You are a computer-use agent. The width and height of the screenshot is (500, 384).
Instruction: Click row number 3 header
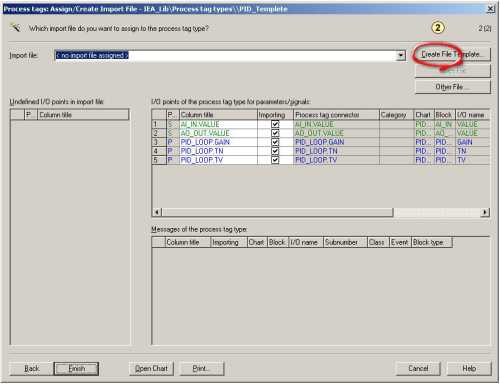(x=159, y=142)
